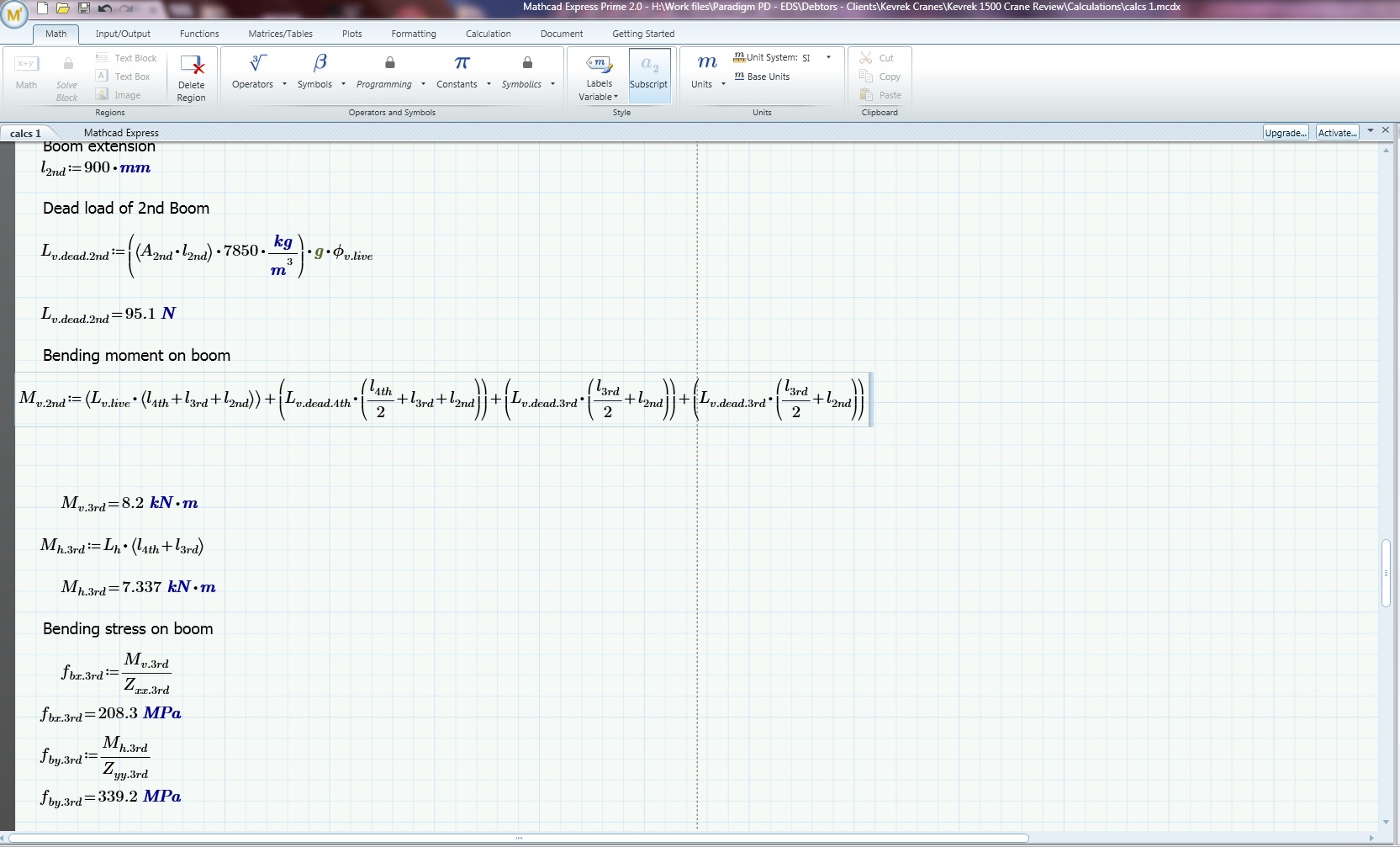
Task: Click the scroll up arrow of worksheet
Action: click(x=1386, y=150)
